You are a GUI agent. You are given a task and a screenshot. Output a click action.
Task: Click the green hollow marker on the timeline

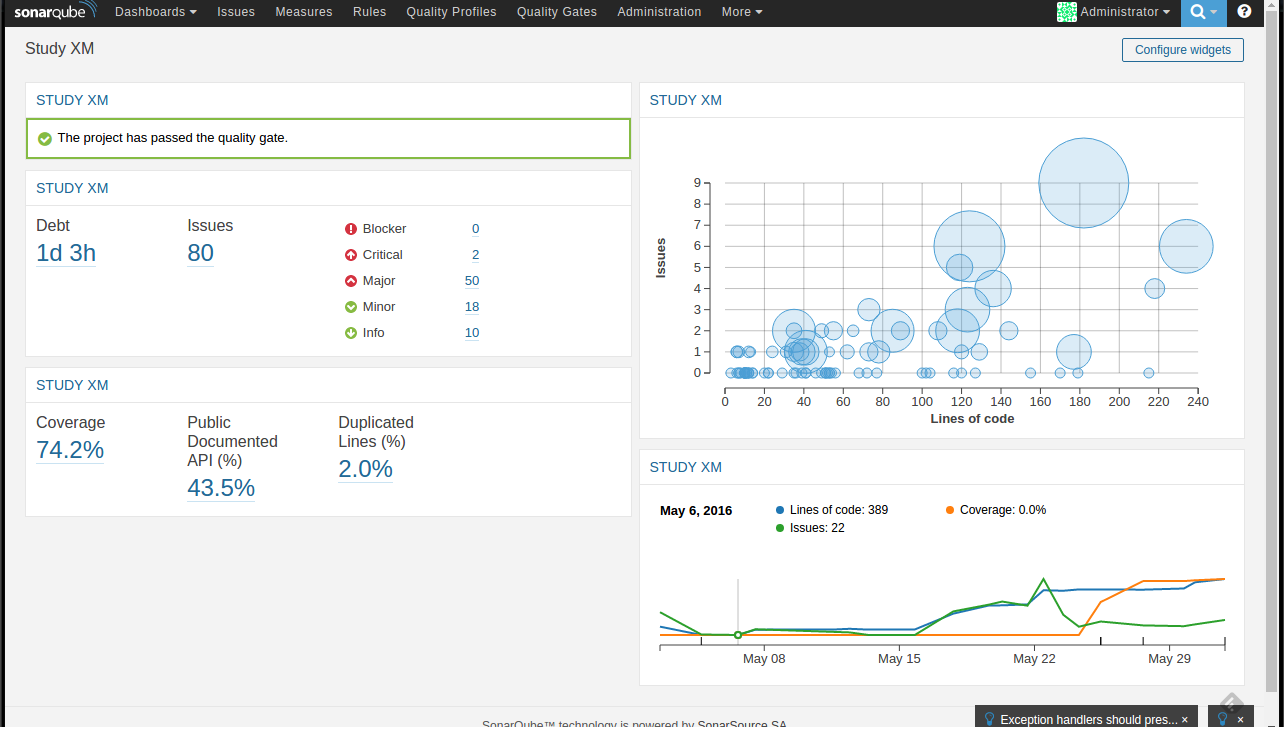pyautogui.click(x=738, y=635)
